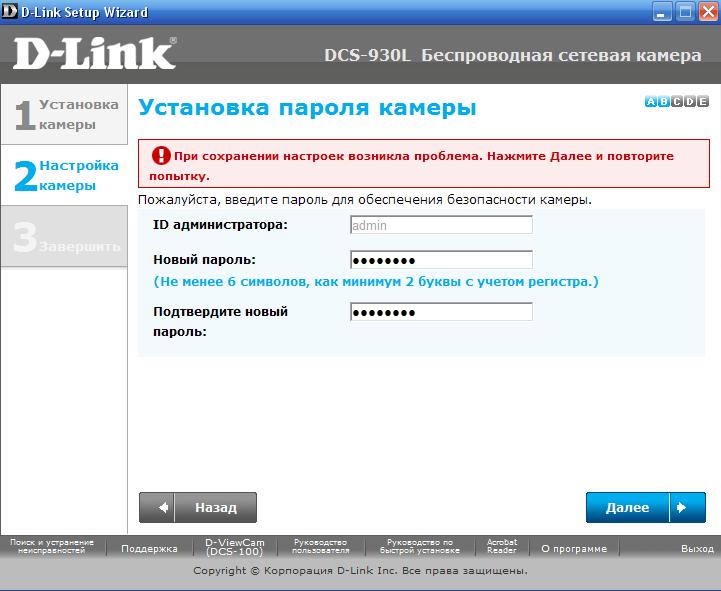This screenshot has width=721, height=591.
Task: Open О программе in bottom bar
Action: click(x=574, y=548)
